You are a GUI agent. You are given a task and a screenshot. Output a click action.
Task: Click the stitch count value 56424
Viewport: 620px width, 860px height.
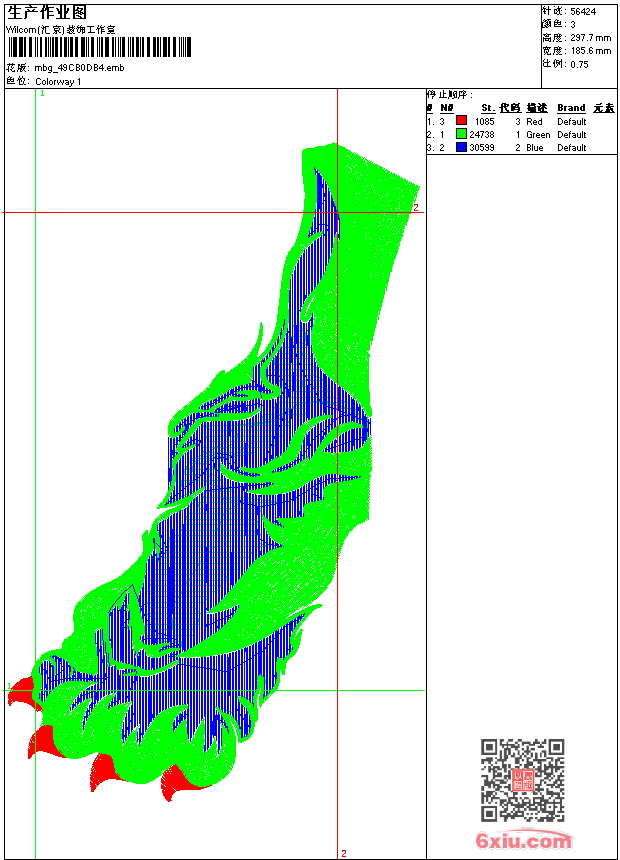[583, 12]
